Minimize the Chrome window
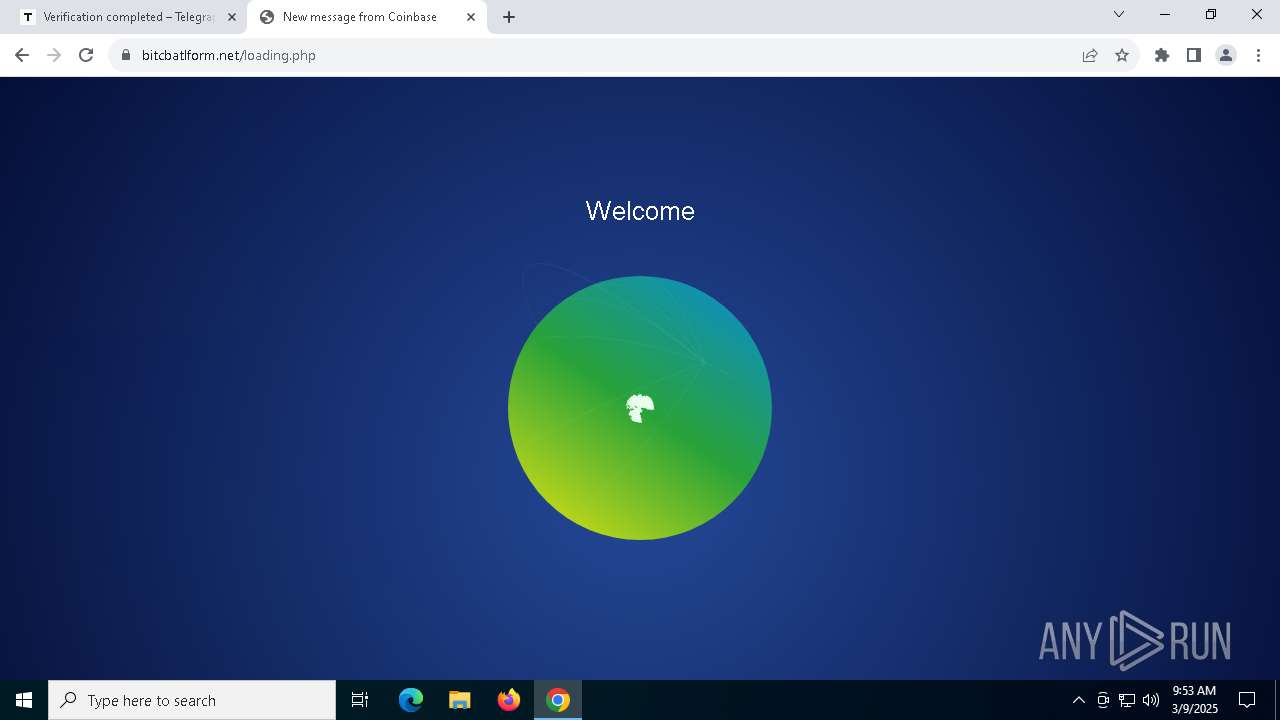Image resolution: width=1280 pixels, height=720 pixels. click(1165, 14)
